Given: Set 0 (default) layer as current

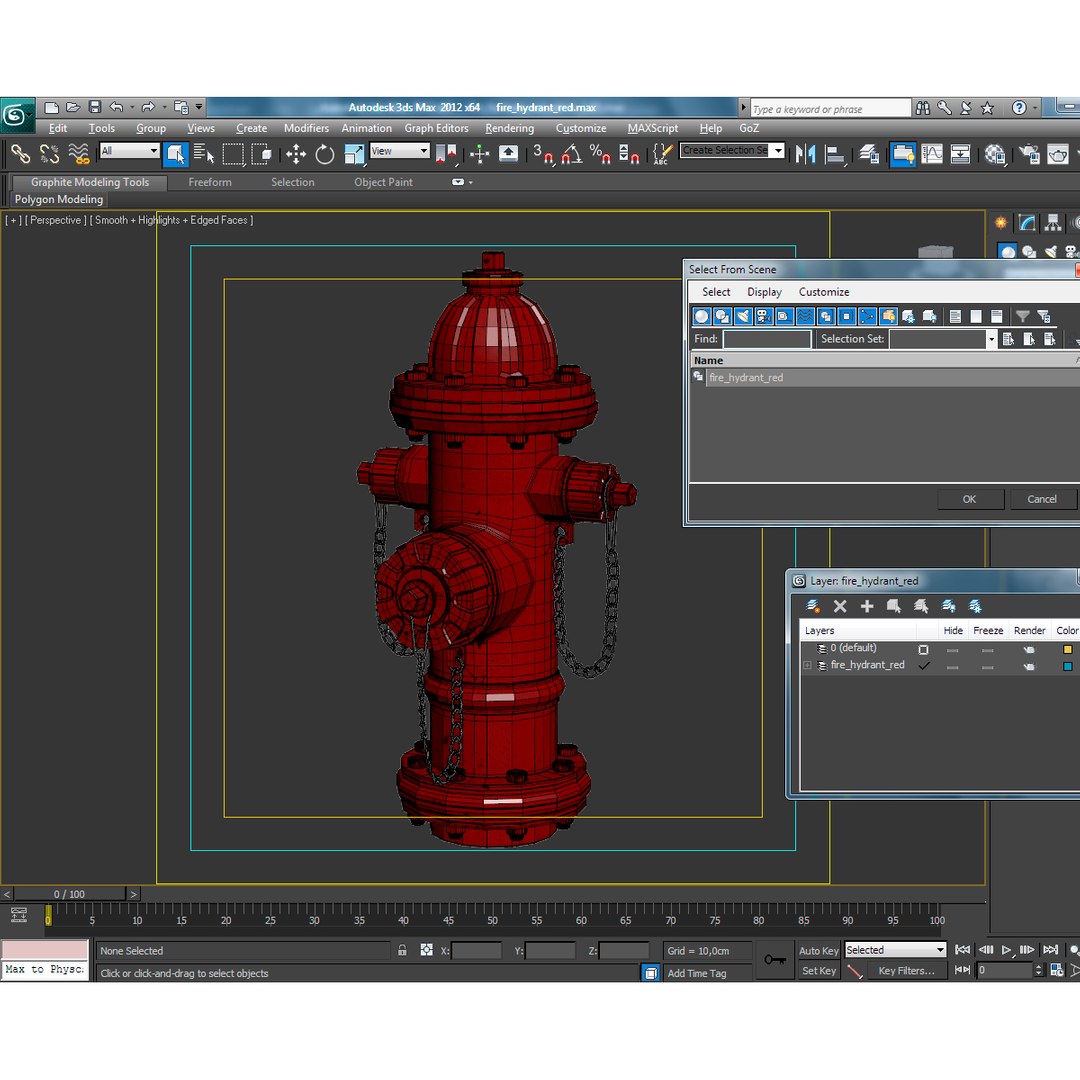Looking at the screenshot, I should click(x=924, y=649).
